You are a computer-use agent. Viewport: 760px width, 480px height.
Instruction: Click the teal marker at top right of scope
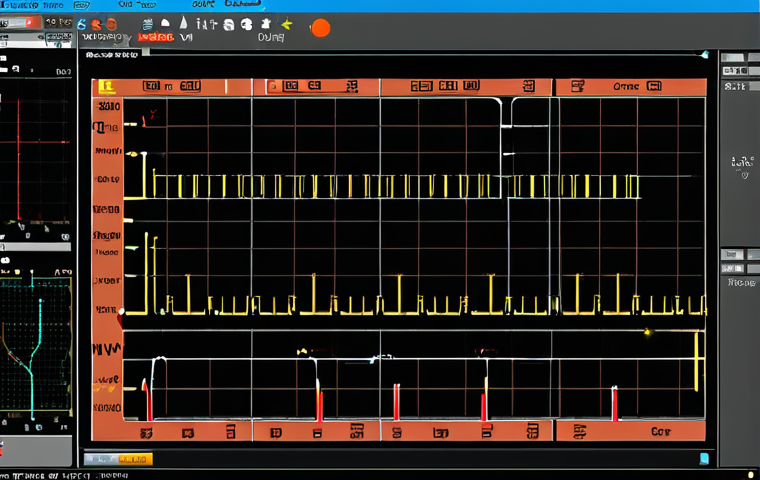[x=705, y=54]
